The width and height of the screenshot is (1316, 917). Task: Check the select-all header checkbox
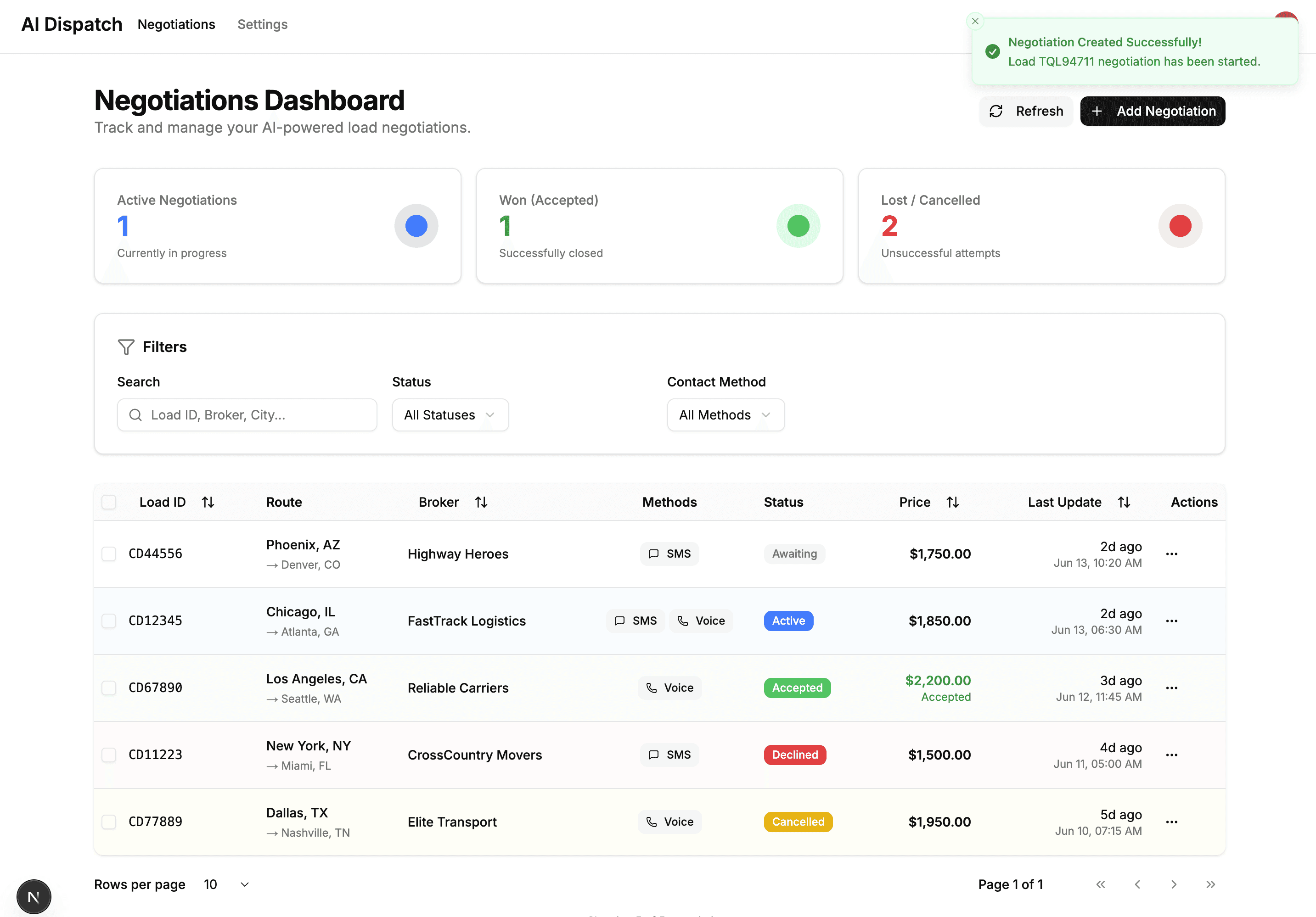(x=109, y=502)
